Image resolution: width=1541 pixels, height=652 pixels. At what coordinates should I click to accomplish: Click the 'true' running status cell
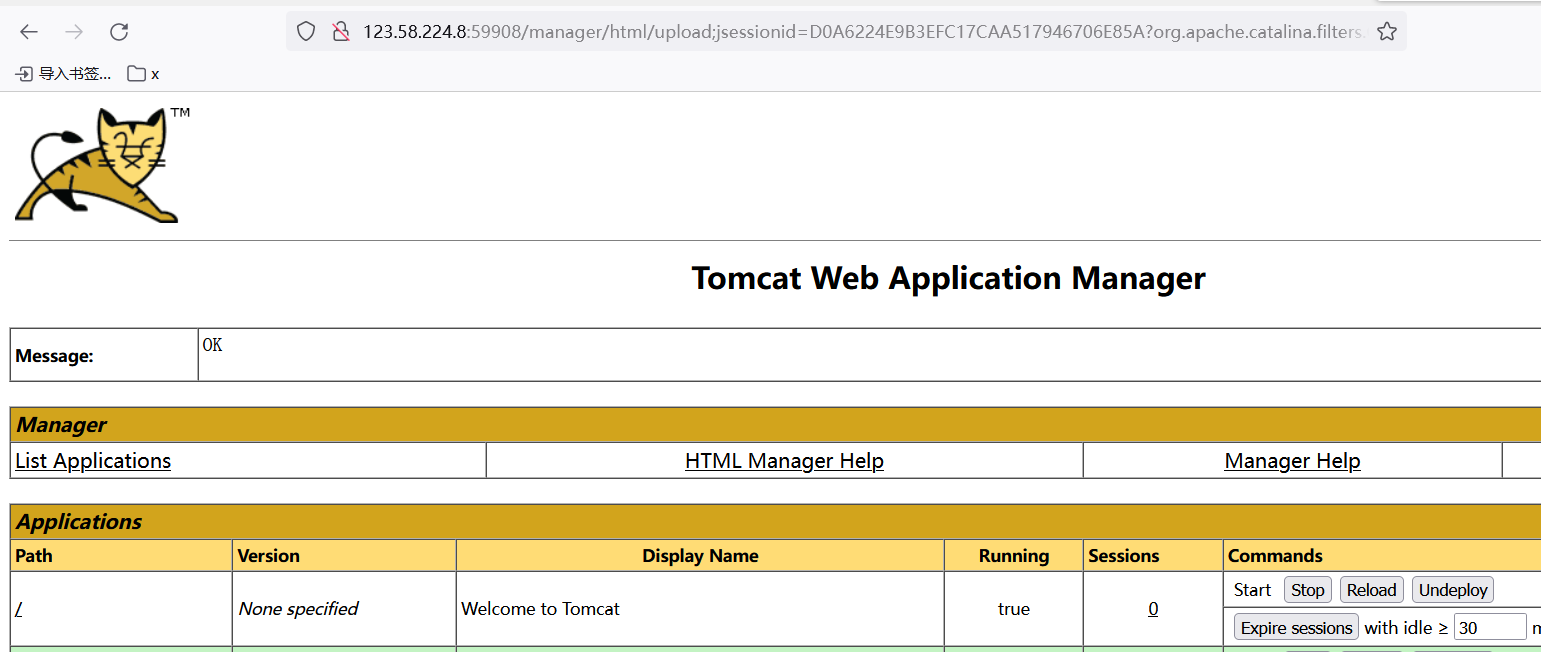[1014, 609]
